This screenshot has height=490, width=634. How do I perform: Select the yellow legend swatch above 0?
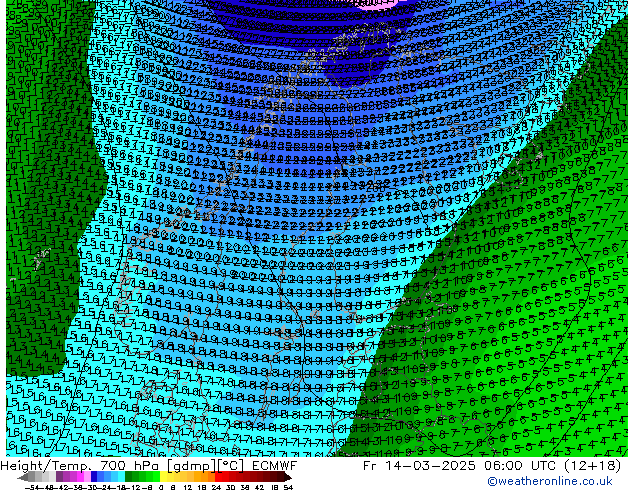pos(163,477)
